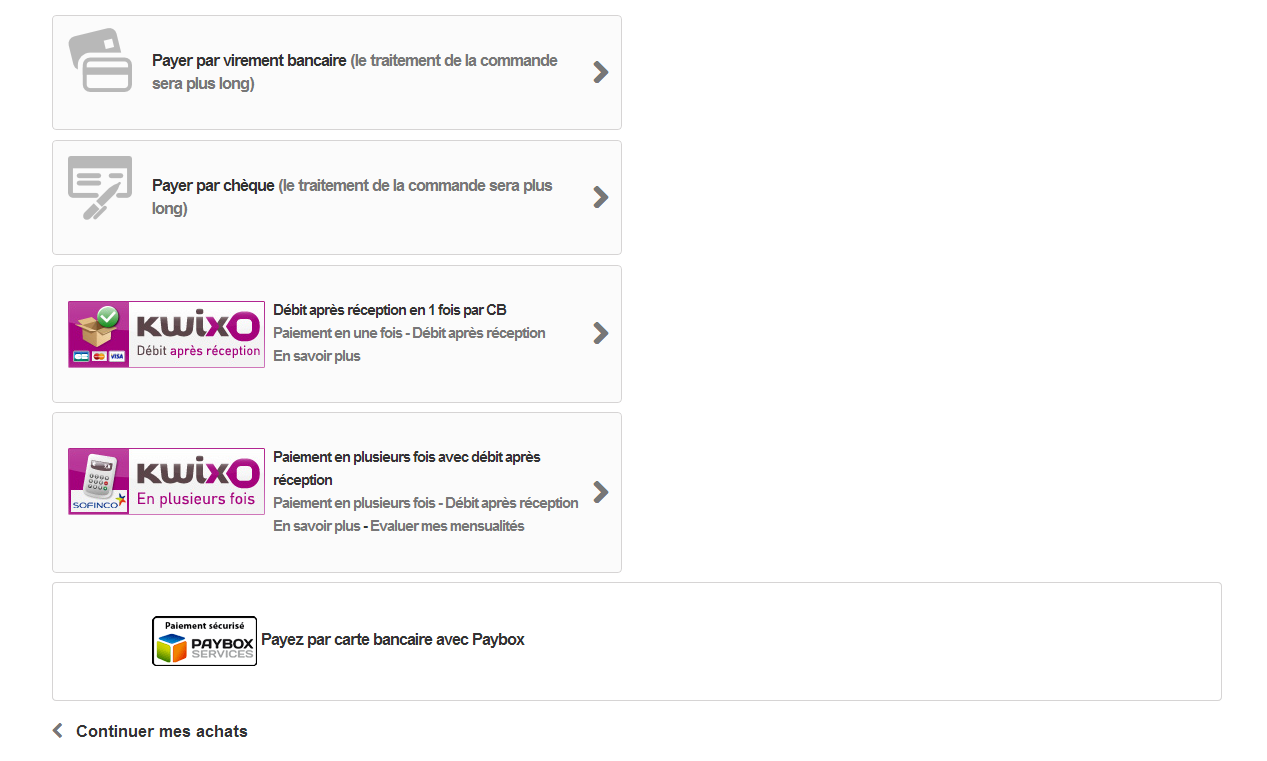Click the bank transfer card icon
The height and width of the screenshot is (761, 1267).
pos(100,60)
